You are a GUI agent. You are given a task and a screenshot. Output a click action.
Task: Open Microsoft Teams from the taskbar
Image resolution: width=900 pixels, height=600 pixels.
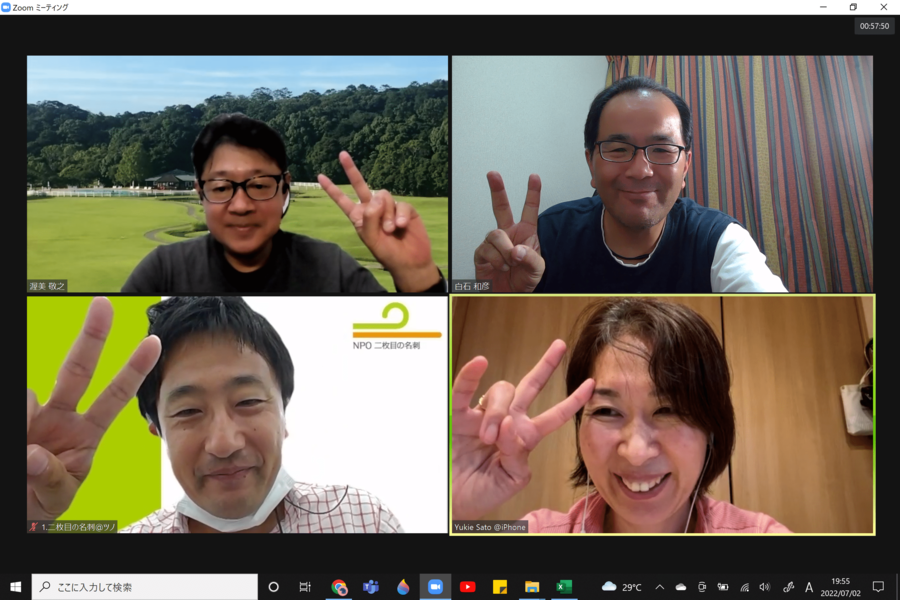(x=371, y=587)
